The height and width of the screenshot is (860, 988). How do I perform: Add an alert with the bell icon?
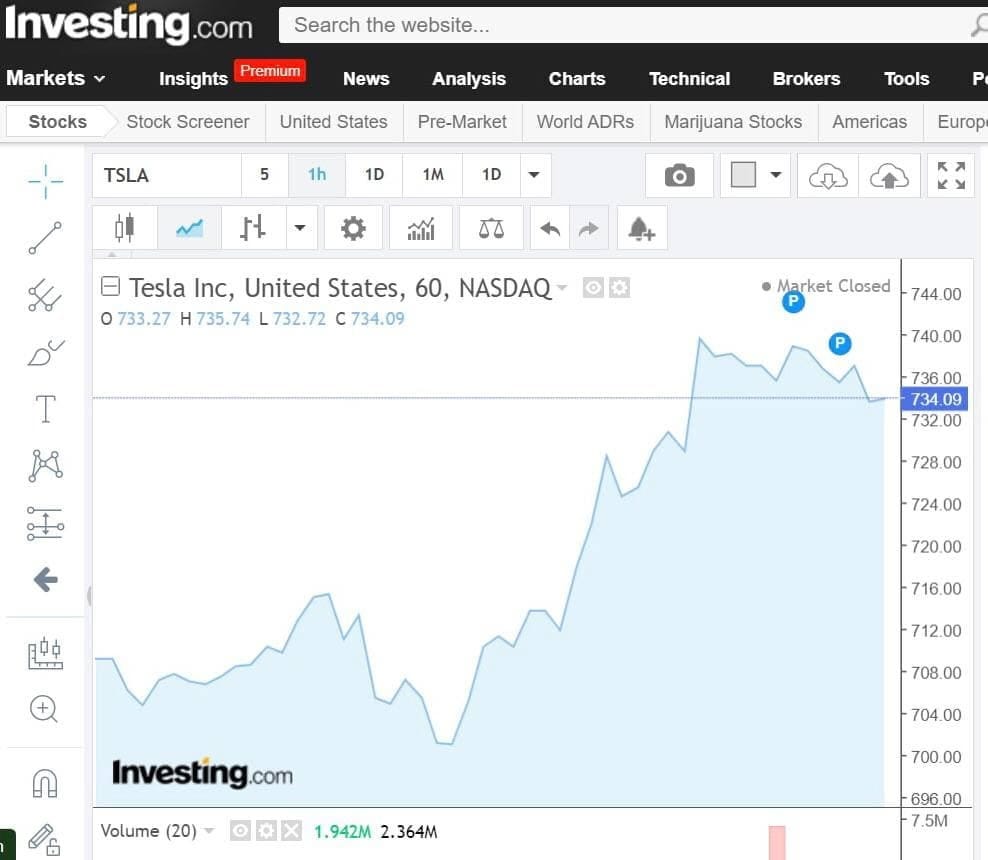pyautogui.click(x=641, y=228)
